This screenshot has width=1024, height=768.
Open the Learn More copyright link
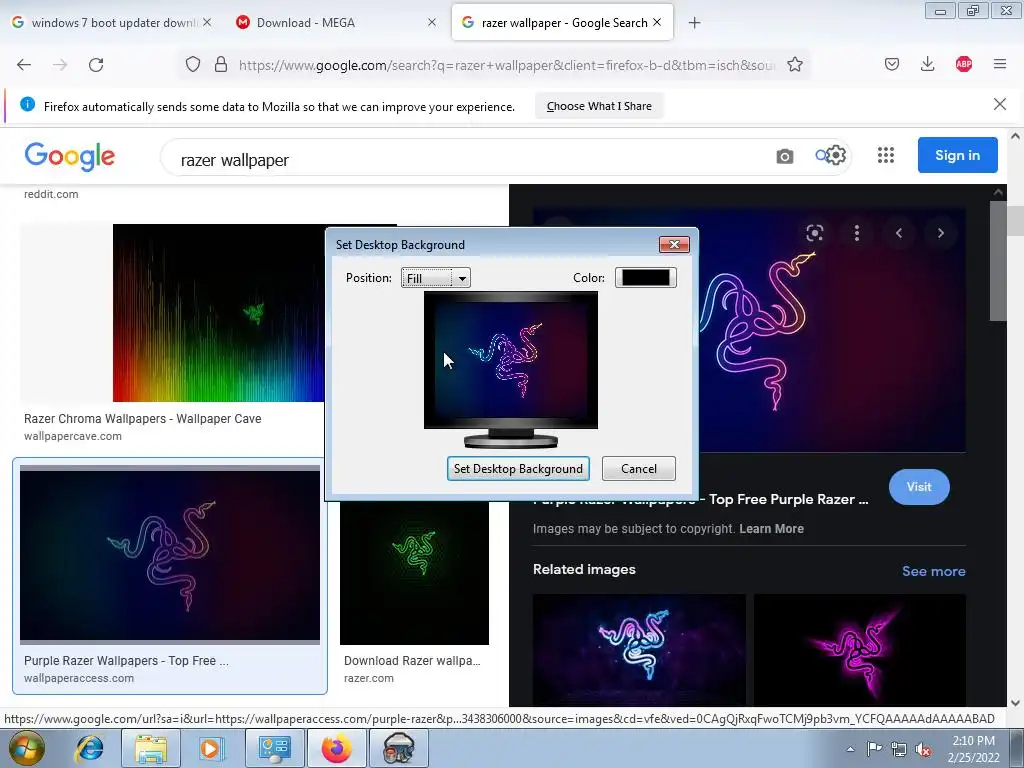pos(771,528)
